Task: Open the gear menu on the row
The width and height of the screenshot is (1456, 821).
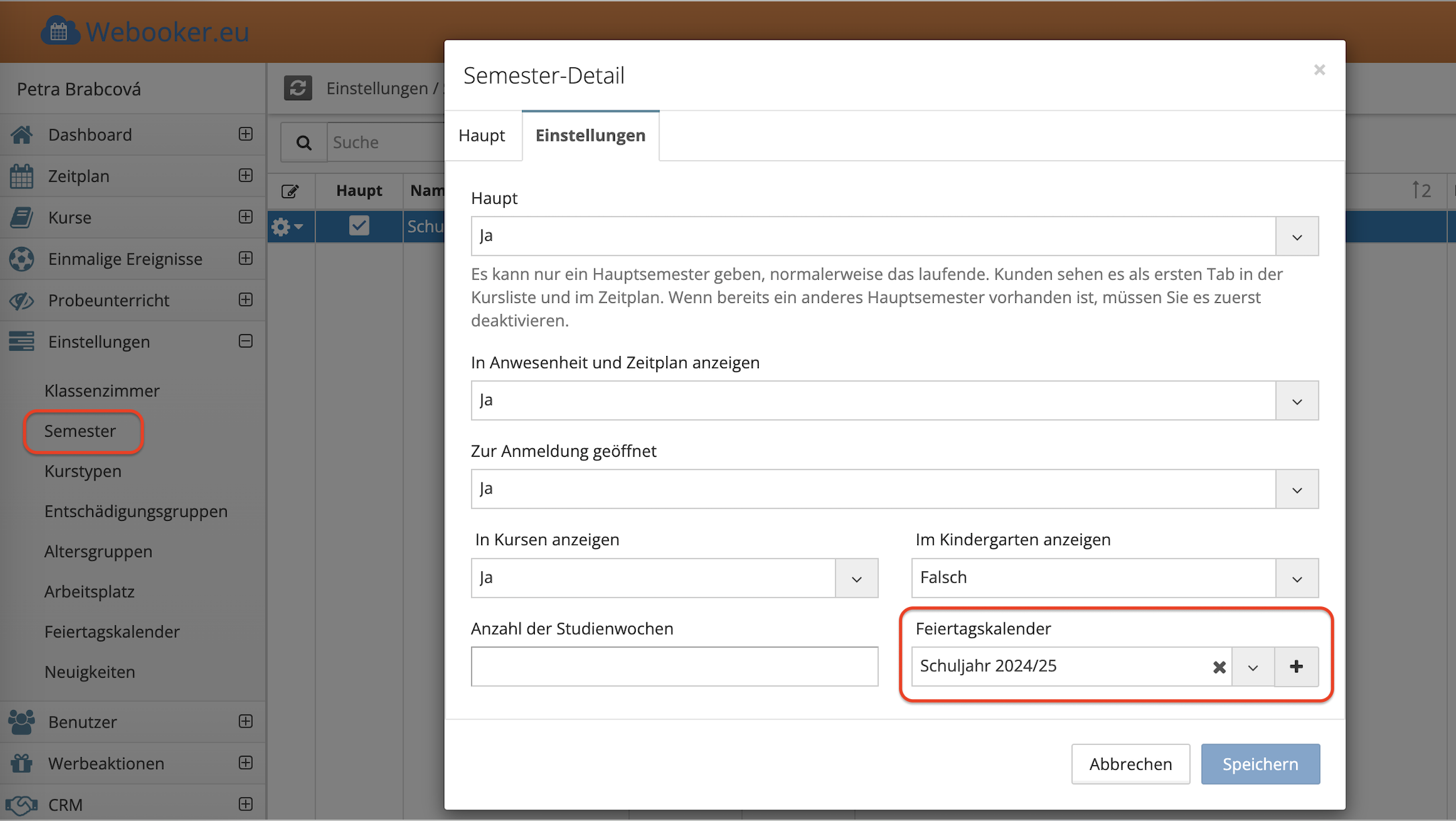Action: coord(287,227)
